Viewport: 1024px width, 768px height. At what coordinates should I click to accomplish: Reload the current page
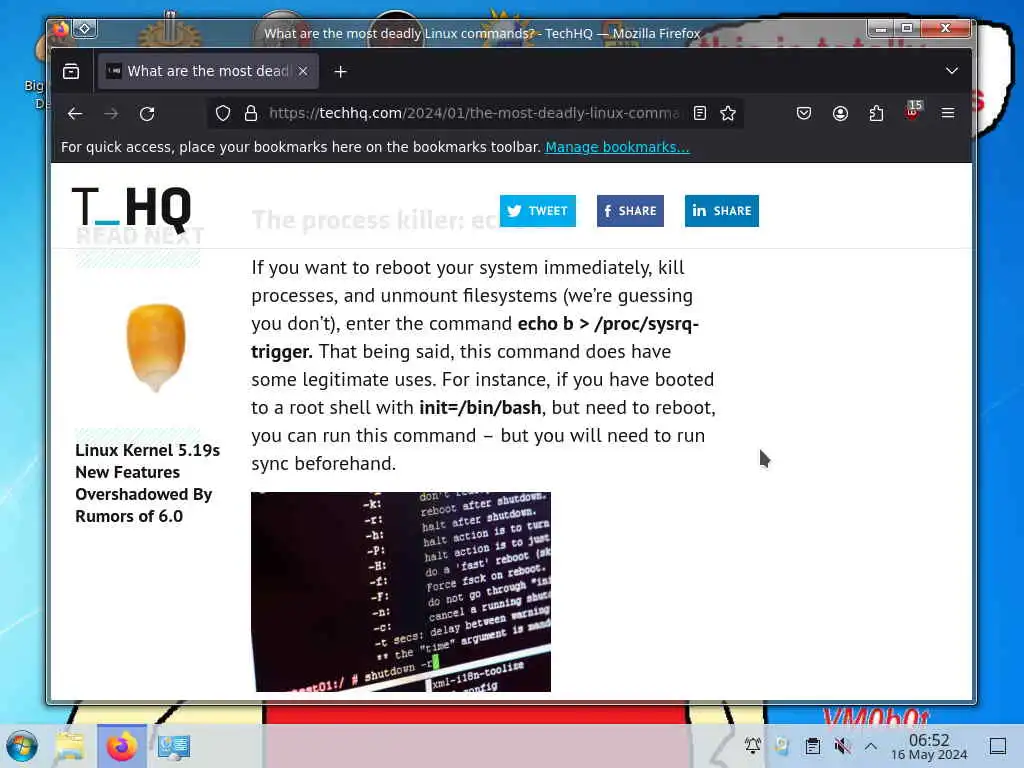click(147, 114)
